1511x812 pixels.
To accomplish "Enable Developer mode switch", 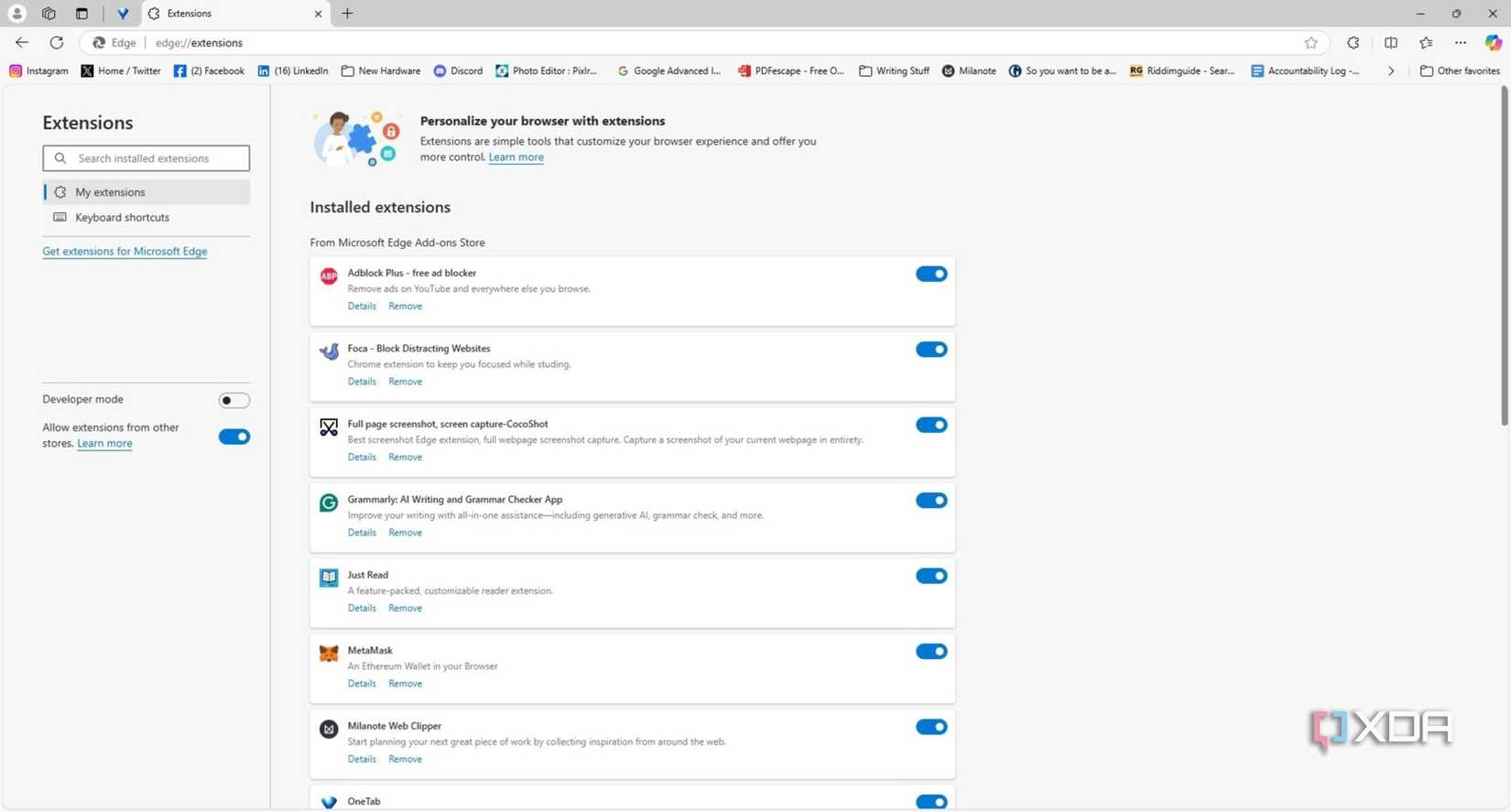I will tap(234, 400).
